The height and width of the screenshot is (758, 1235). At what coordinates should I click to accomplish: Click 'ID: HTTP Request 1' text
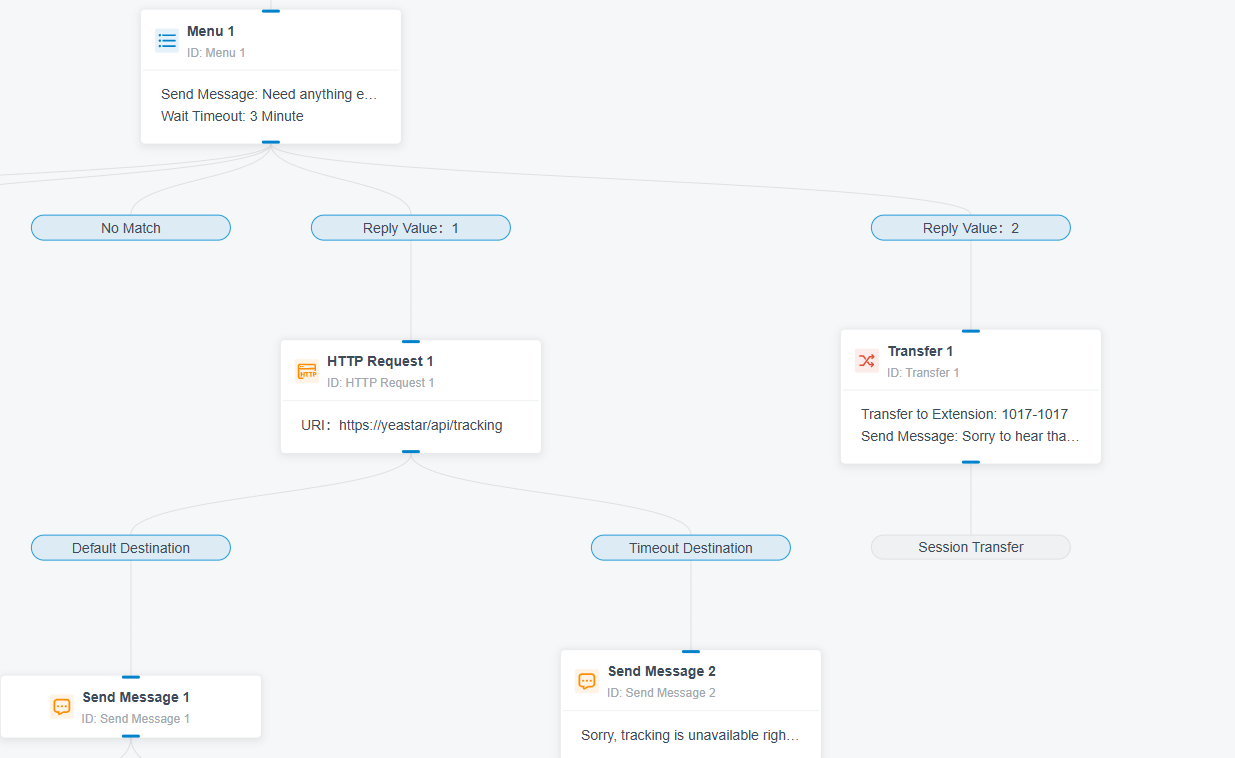pyautogui.click(x=381, y=383)
